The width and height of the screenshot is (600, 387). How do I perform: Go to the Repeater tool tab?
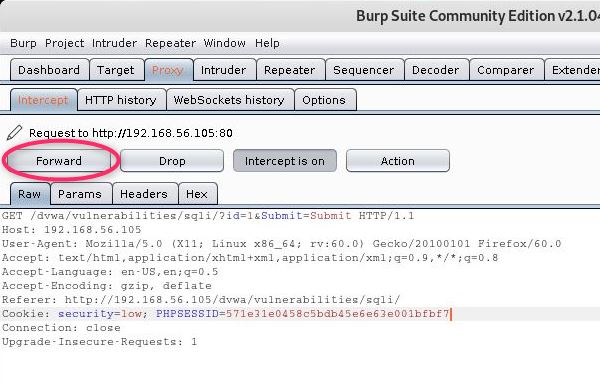(290, 70)
